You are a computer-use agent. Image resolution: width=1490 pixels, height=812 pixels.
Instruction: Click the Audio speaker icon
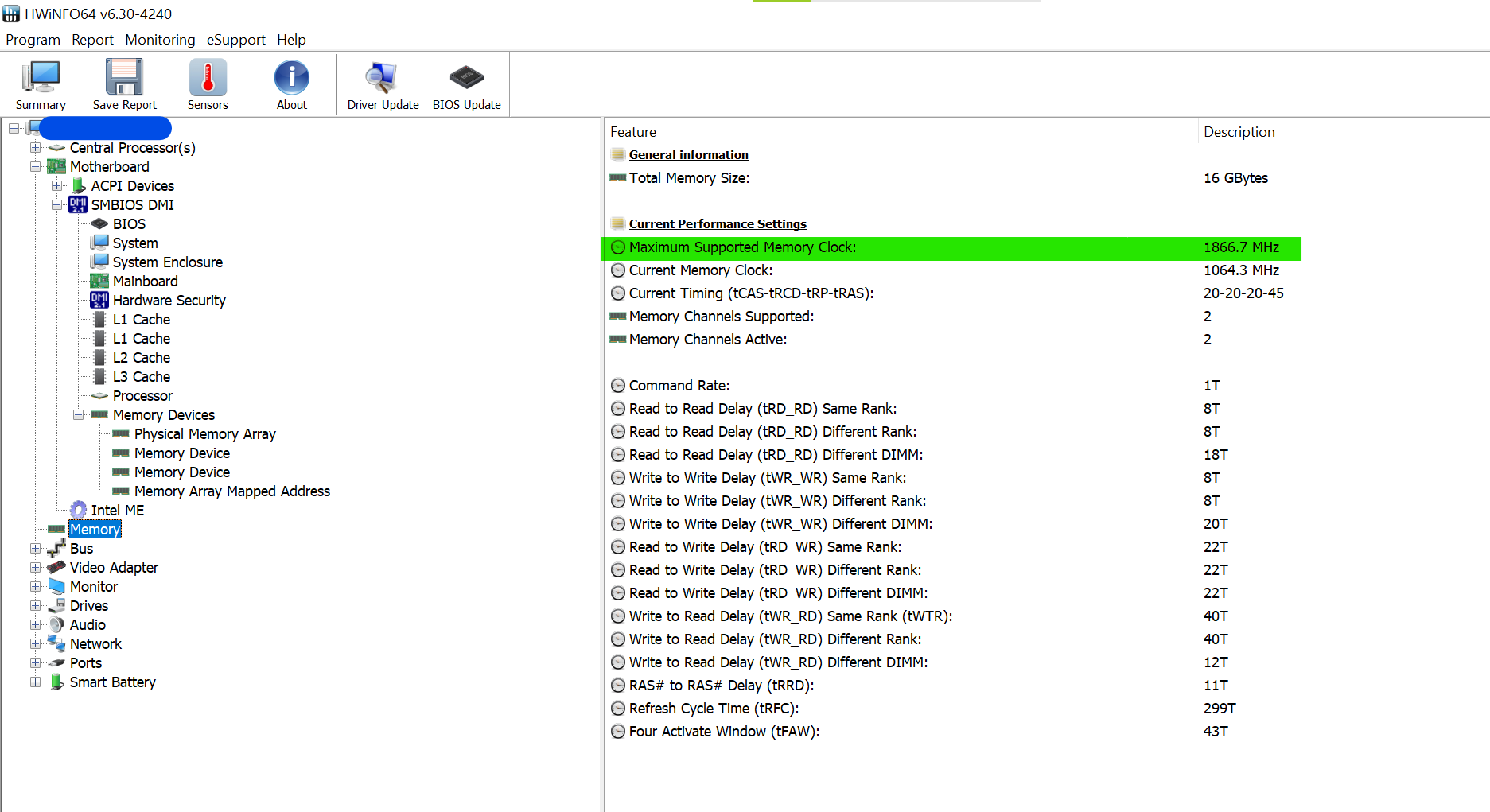[56, 624]
